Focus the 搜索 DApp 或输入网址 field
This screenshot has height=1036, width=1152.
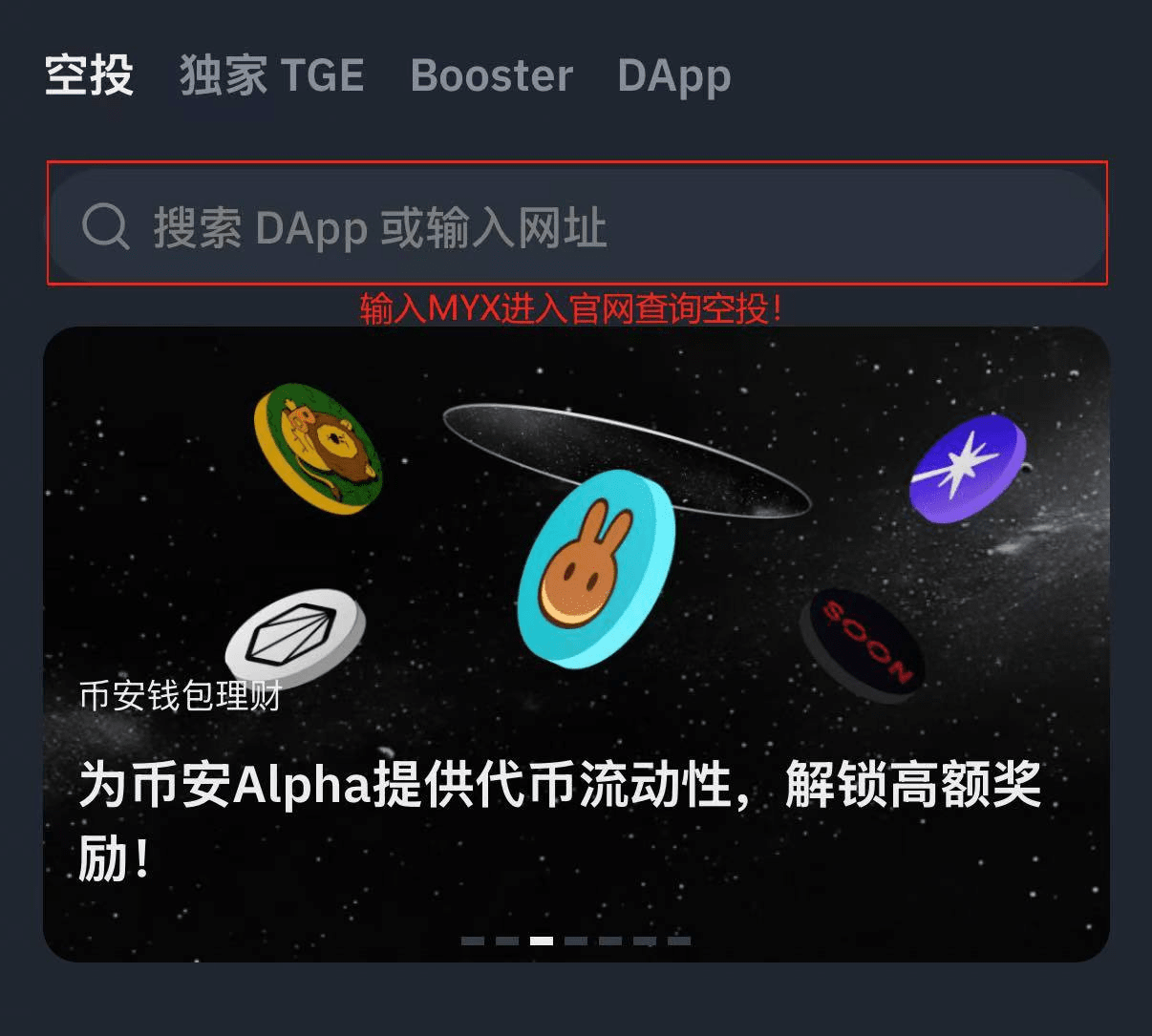[x=577, y=225]
